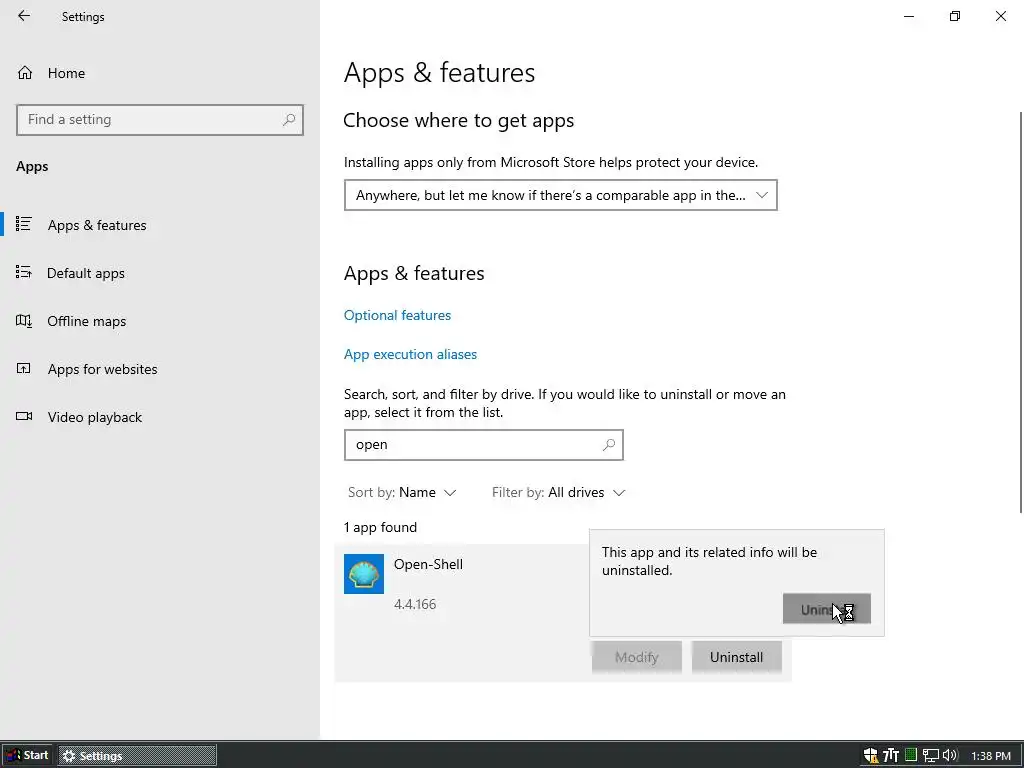Click the version number 4.4.166

(415, 604)
